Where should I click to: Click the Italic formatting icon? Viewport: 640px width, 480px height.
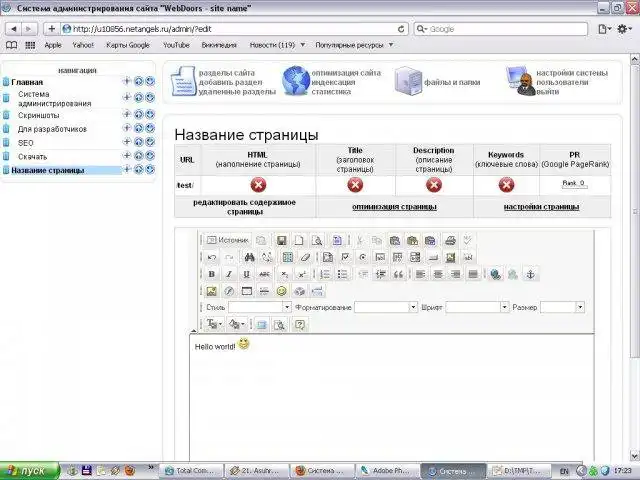tap(229, 274)
